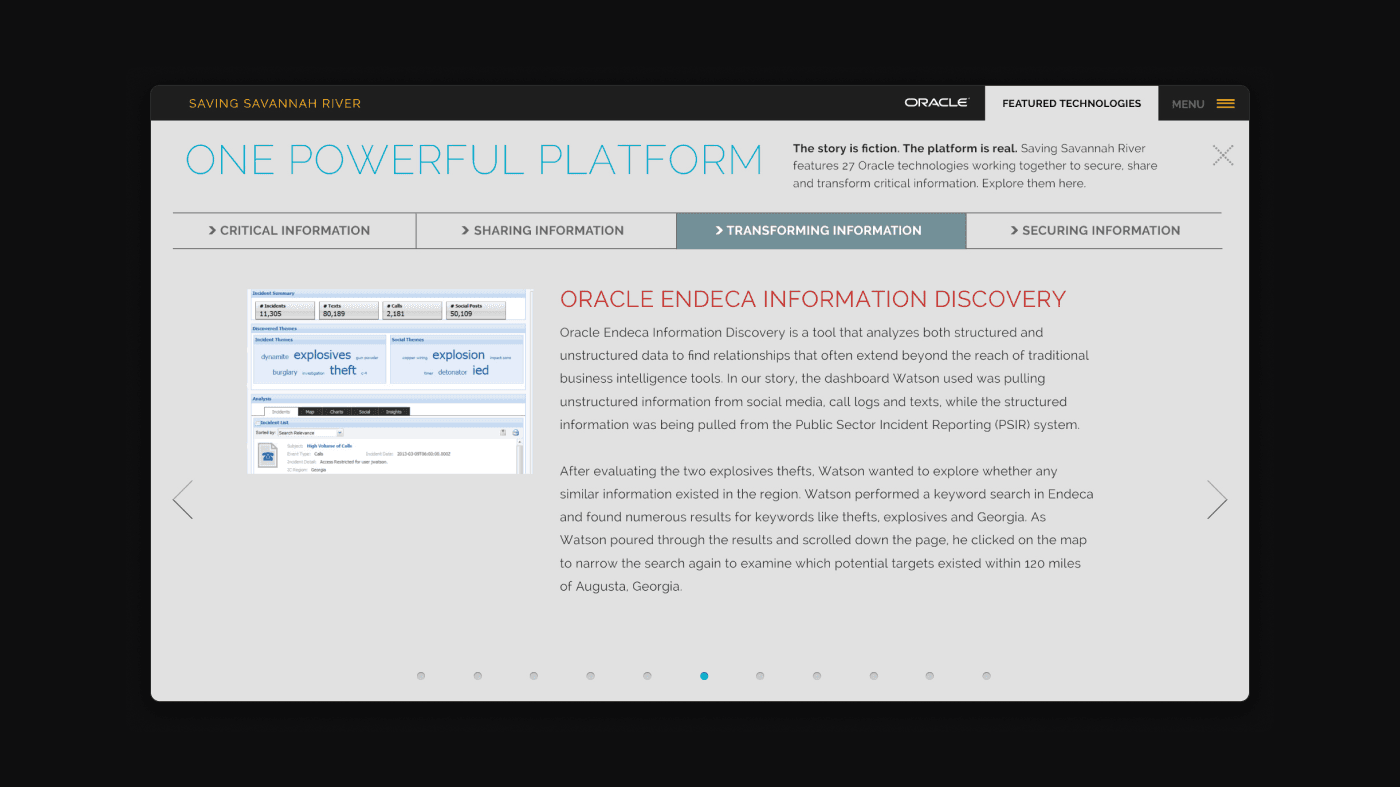Click the Oracle Endeca Information Discovery heading
1400x787 pixels.
(x=813, y=299)
